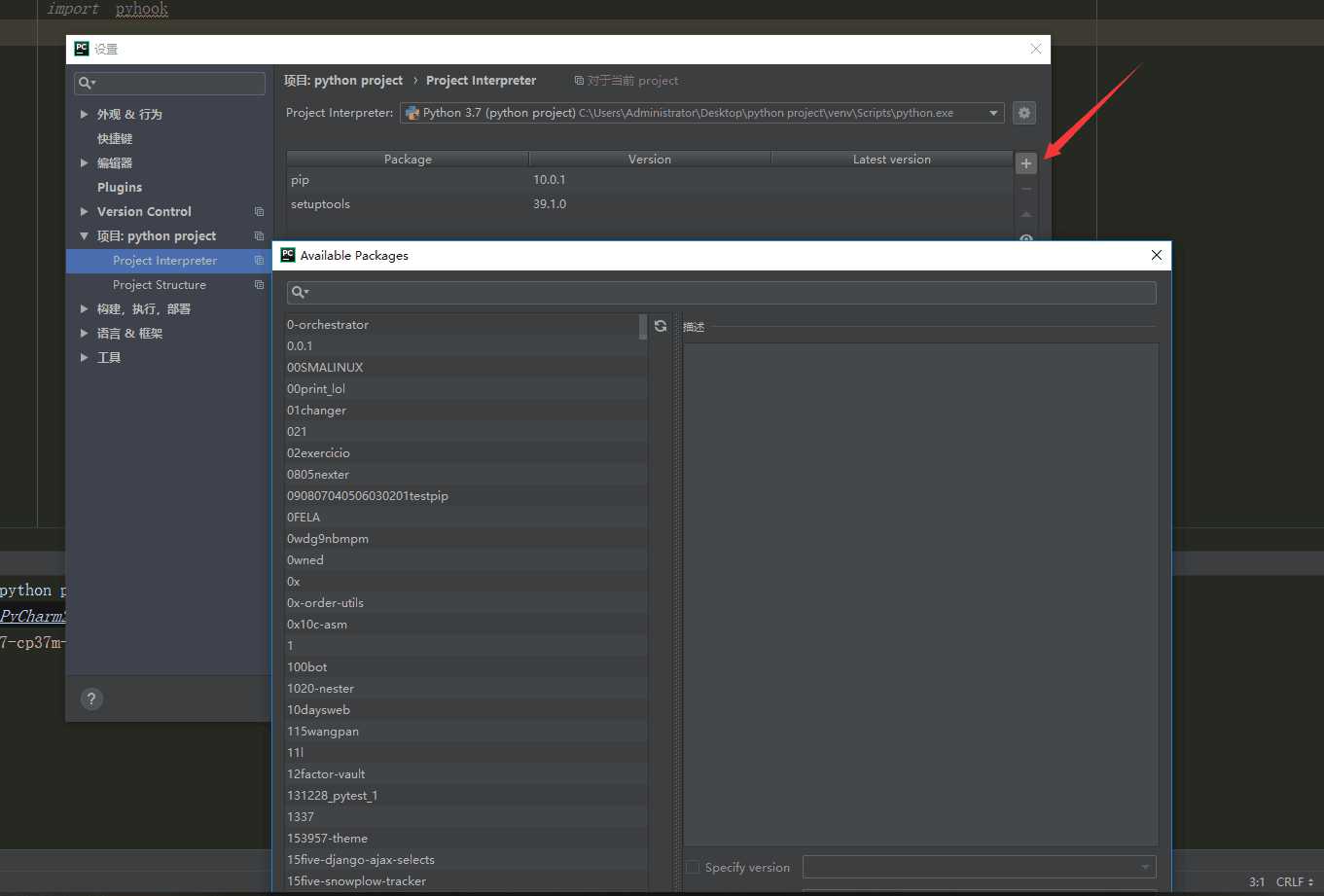Click the copy icon on the Project Structure row
Image resolution: width=1324 pixels, height=896 pixels.
[259, 285]
